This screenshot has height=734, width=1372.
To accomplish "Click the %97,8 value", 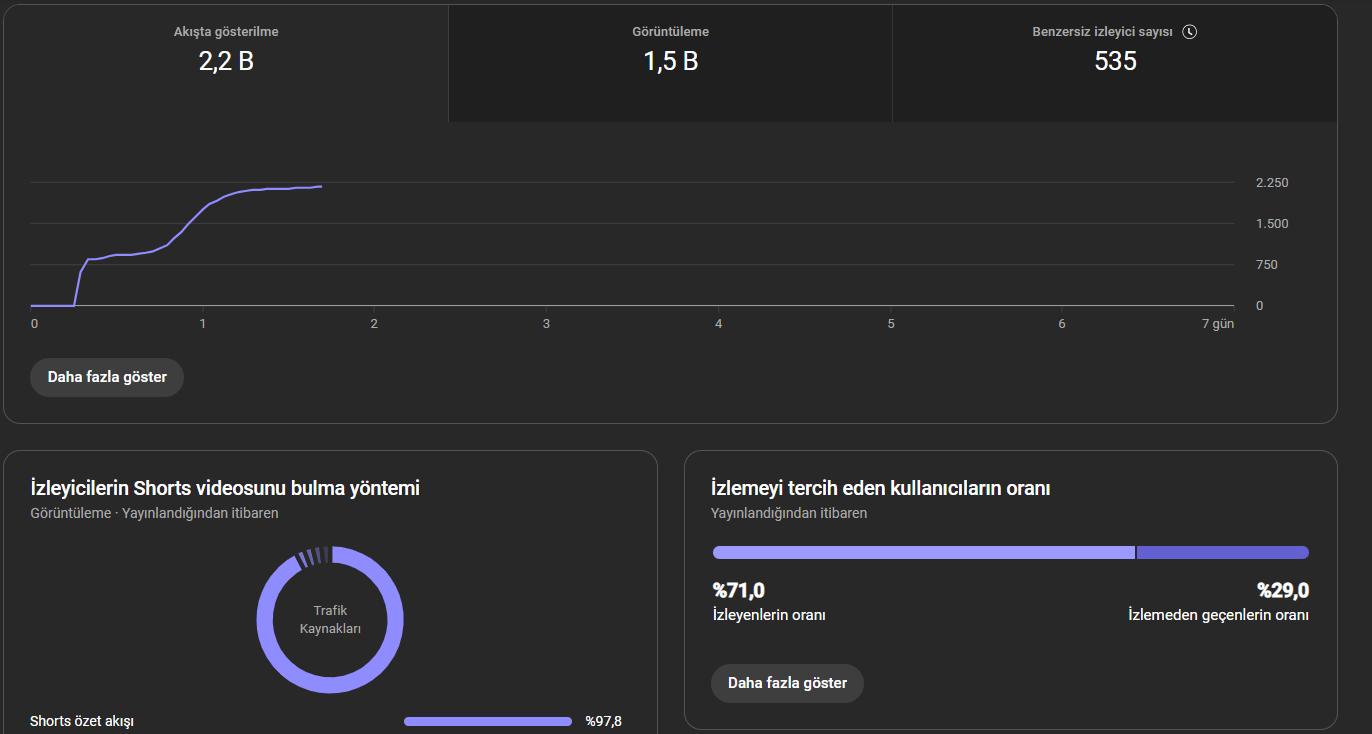I will click(603, 721).
